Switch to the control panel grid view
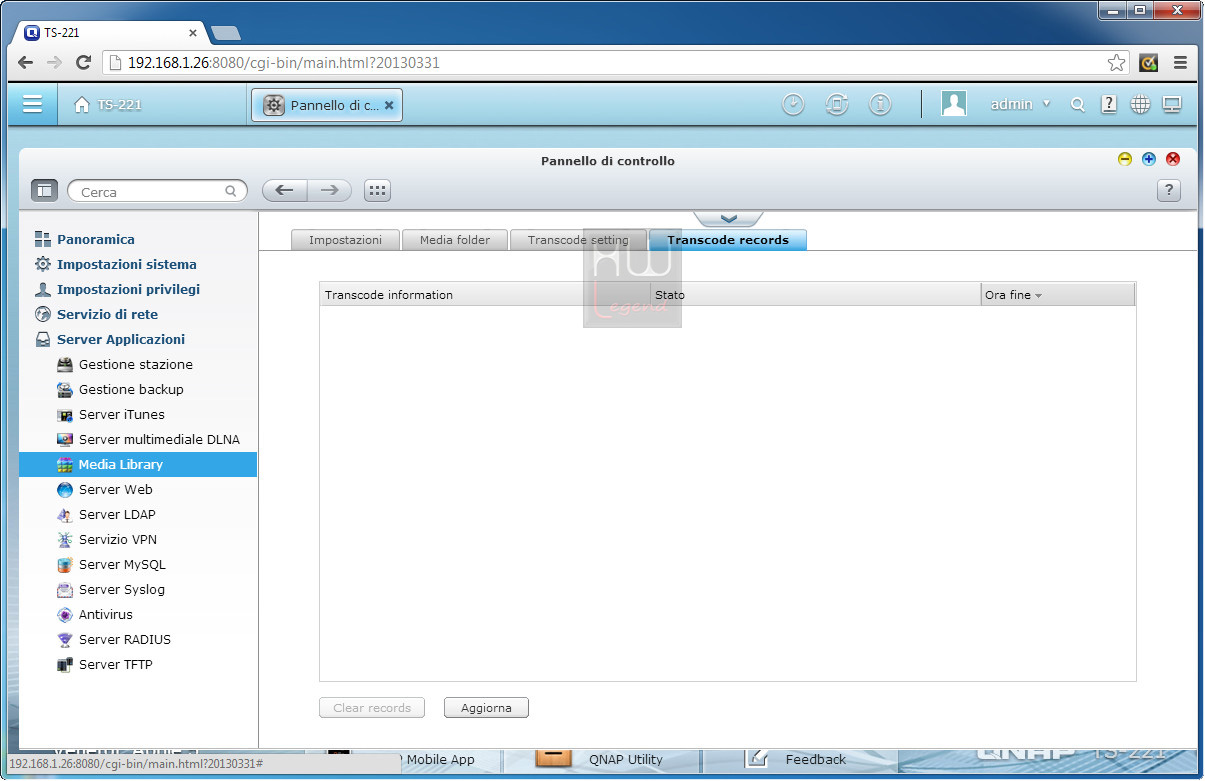Screen dimensions: 1205x781 [377, 190]
